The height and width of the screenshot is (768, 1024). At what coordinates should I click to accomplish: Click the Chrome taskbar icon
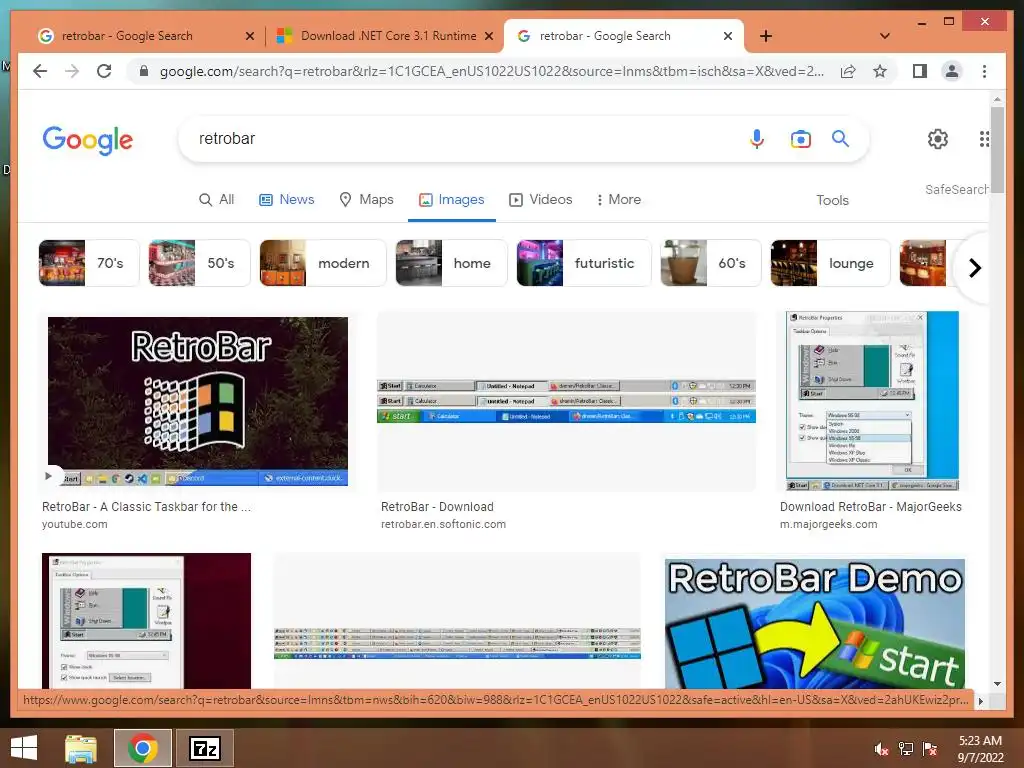click(143, 748)
